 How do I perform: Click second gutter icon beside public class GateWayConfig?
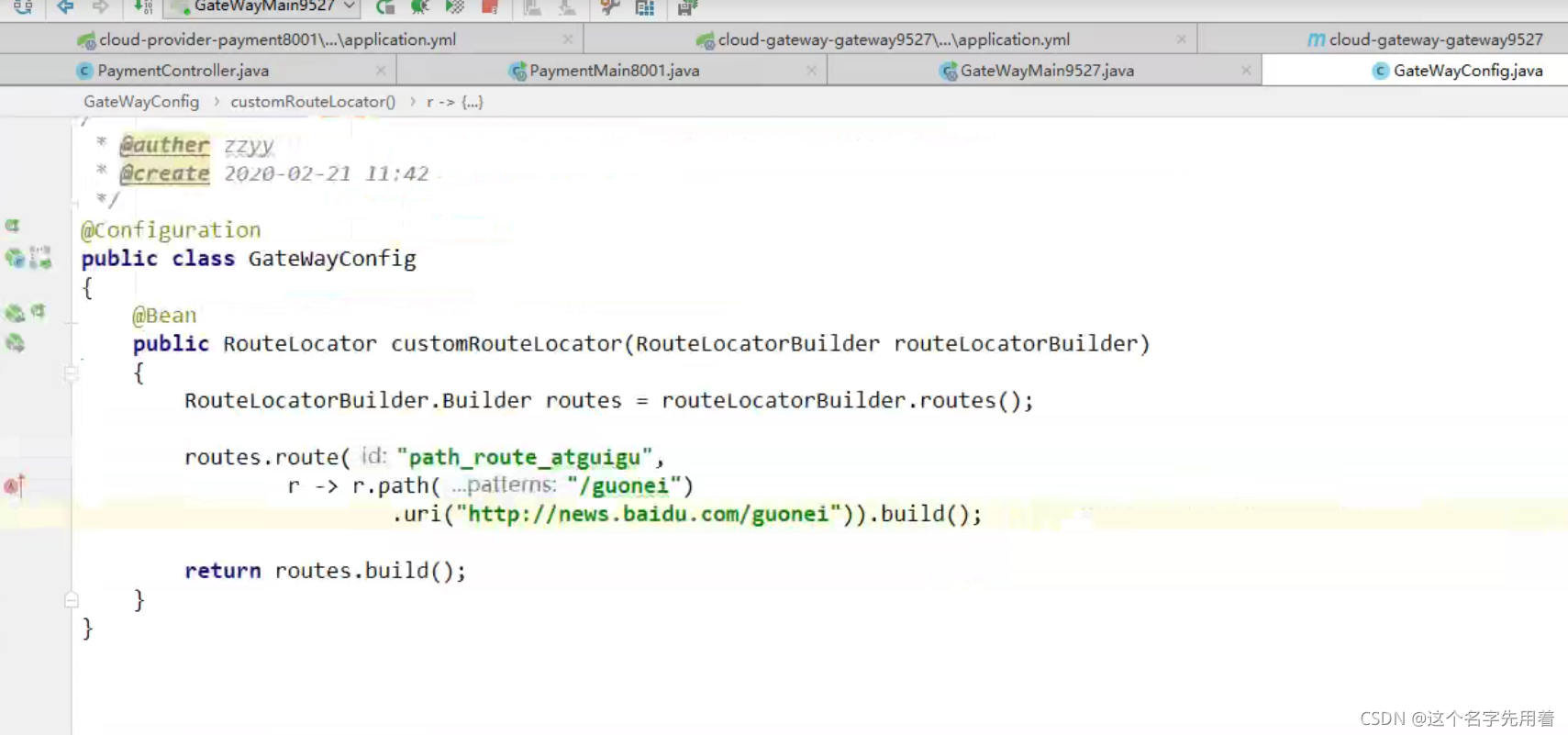[x=40, y=258]
